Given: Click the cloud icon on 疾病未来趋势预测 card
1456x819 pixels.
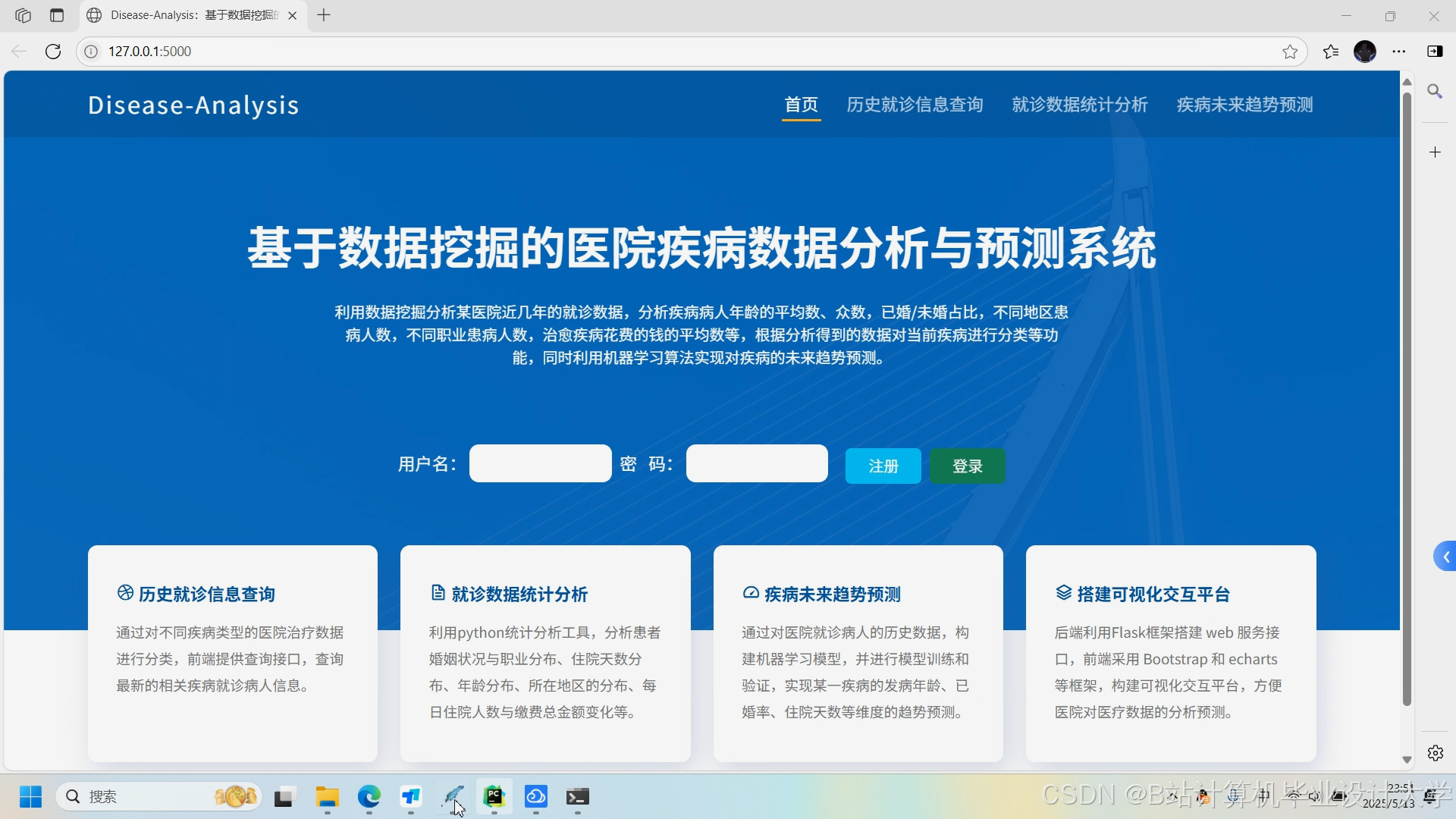Looking at the screenshot, I should point(751,593).
